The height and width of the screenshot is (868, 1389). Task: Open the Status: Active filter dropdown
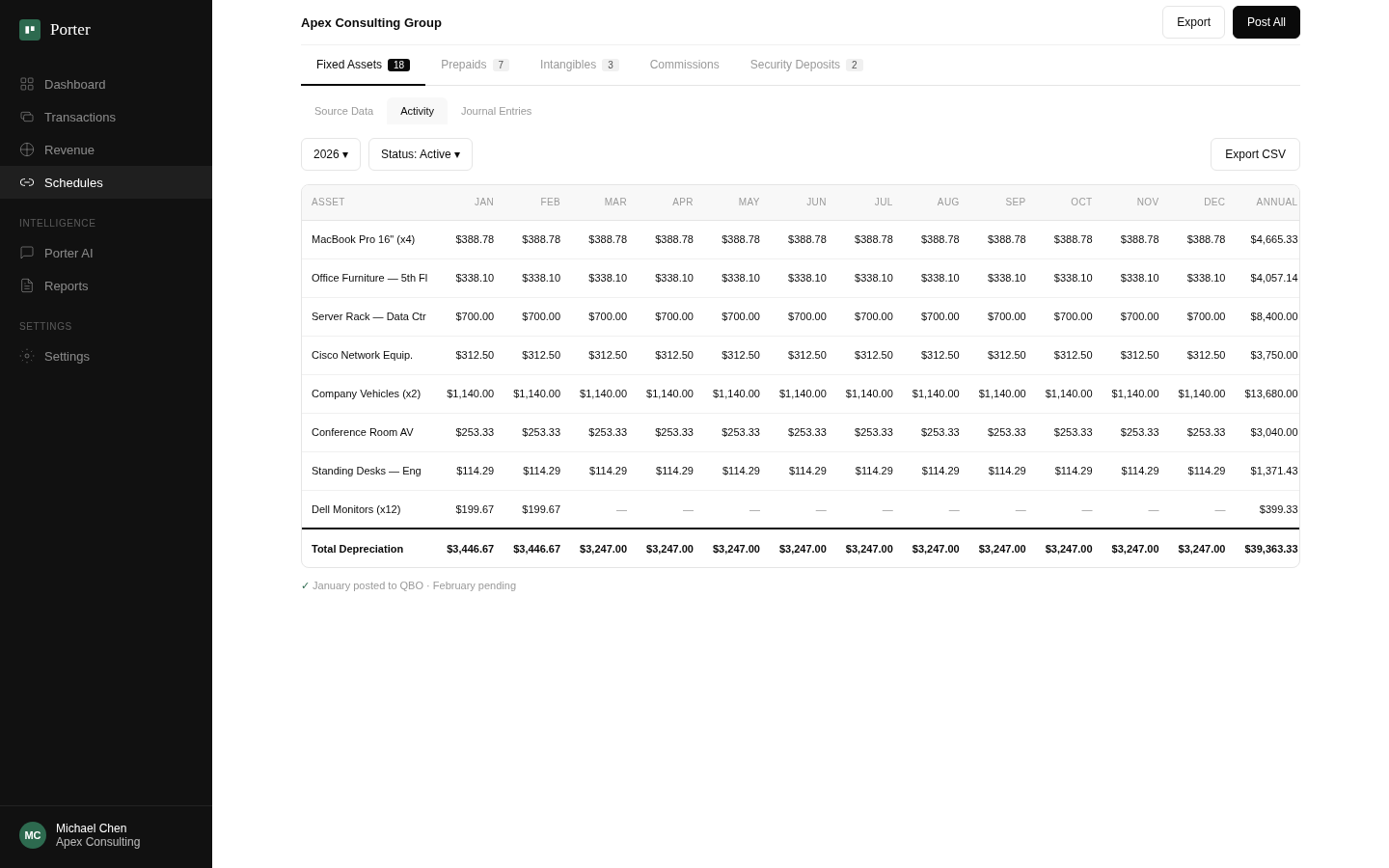pos(421,154)
